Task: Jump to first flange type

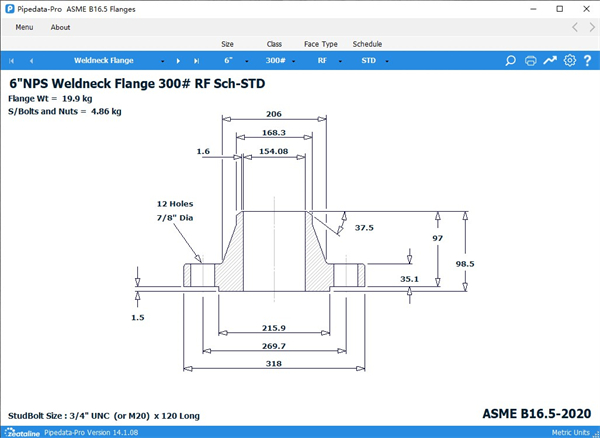Action: [13, 61]
